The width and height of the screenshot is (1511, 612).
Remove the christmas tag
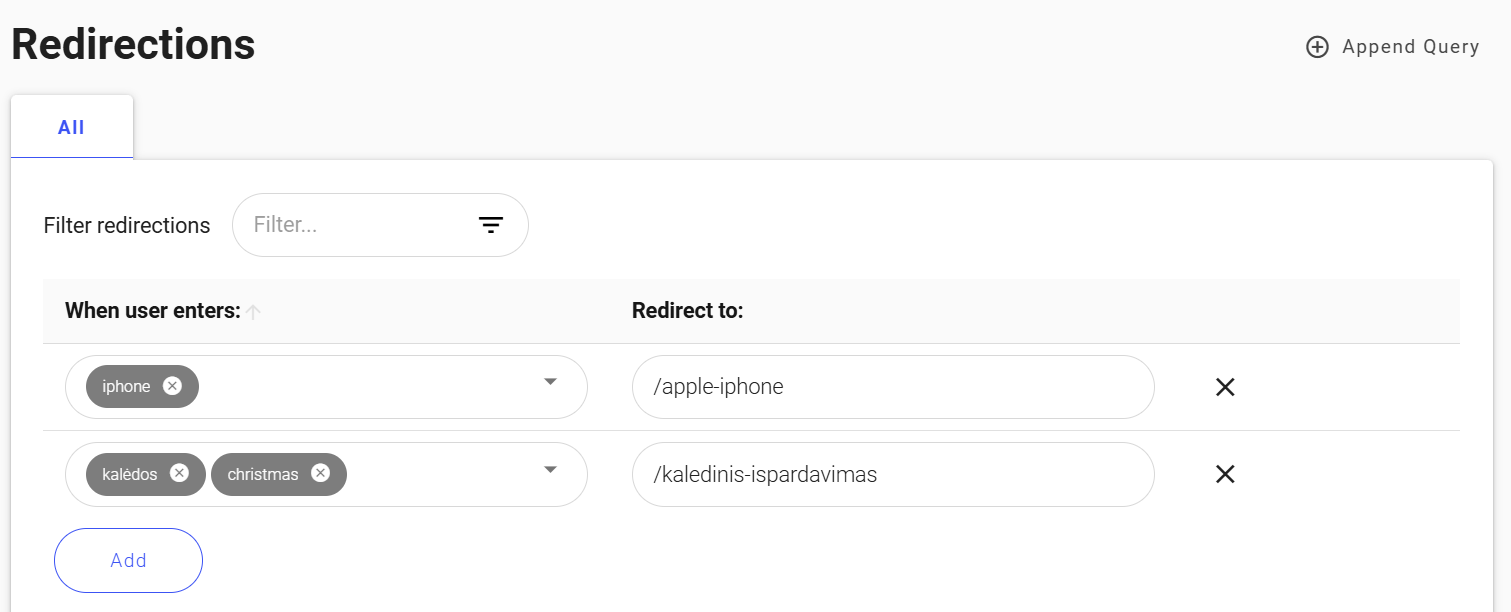tap(319, 474)
